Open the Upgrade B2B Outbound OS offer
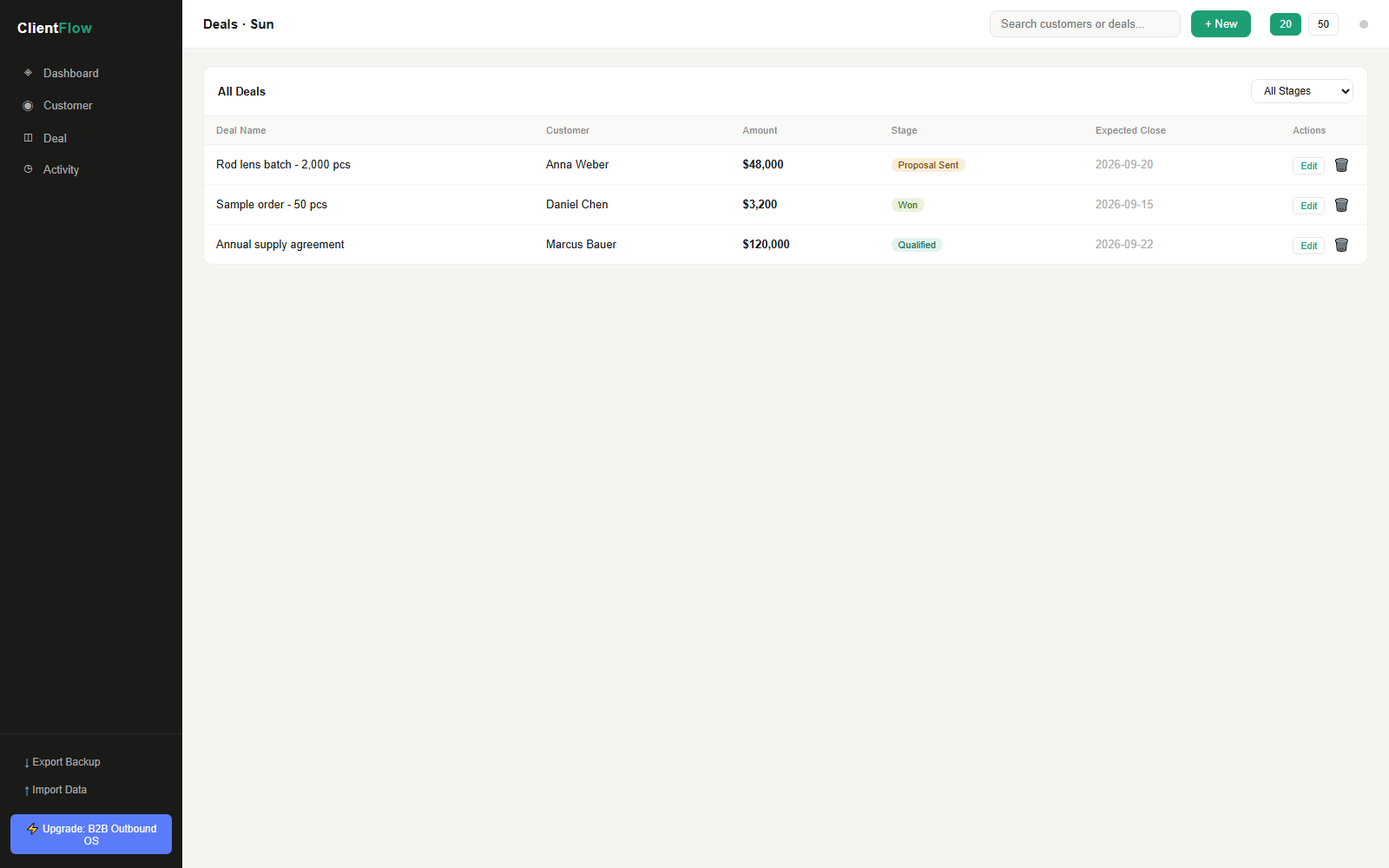The width and height of the screenshot is (1389, 868). (91, 834)
